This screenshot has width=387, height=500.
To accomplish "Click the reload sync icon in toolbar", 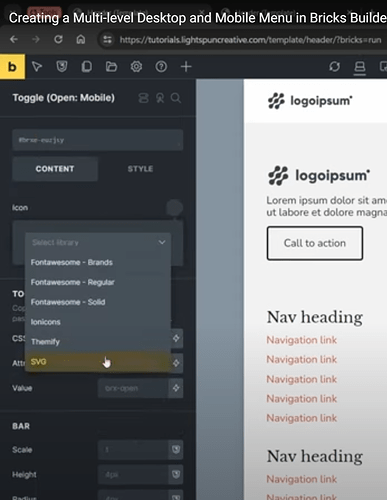I will [x=335, y=67].
